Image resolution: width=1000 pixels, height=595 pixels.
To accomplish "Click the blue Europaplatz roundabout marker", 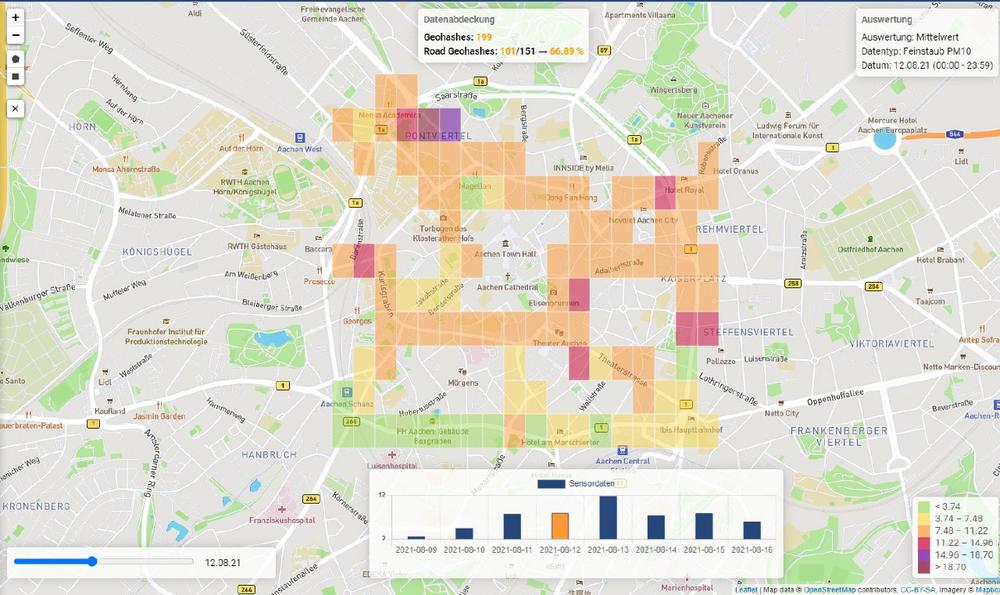I will (884, 138).
